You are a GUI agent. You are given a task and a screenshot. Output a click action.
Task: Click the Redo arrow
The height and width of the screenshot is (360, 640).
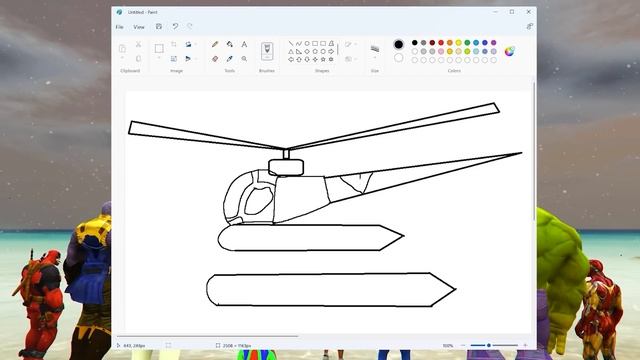(190, 27)
